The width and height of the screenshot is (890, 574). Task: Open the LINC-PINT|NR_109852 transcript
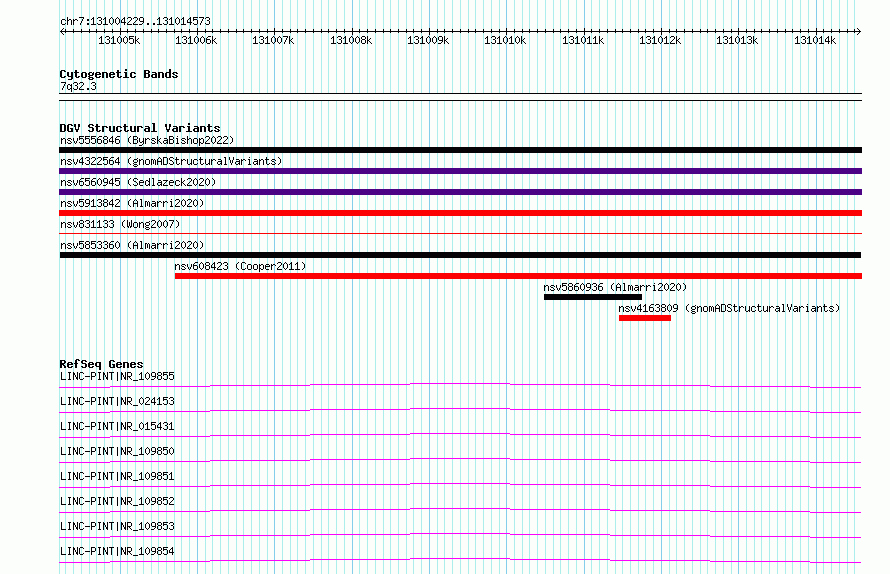[x=117, y=501]
